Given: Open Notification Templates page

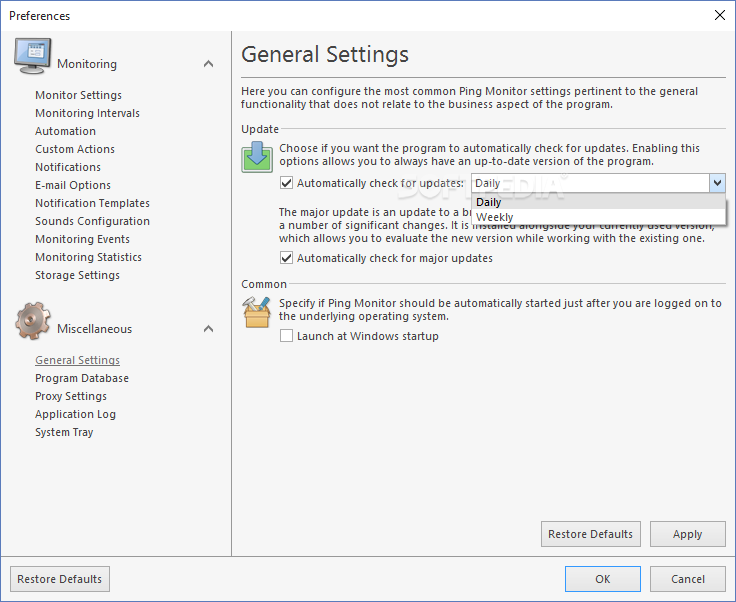Looking at the screenshot, I should tap(92, 203).
